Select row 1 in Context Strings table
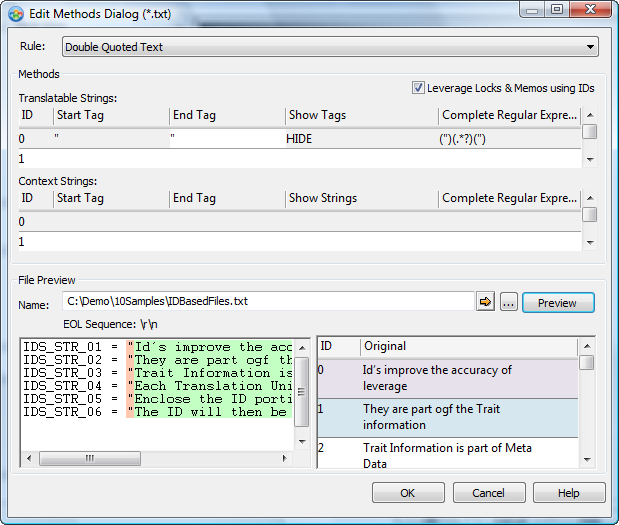 click(300, 242)
